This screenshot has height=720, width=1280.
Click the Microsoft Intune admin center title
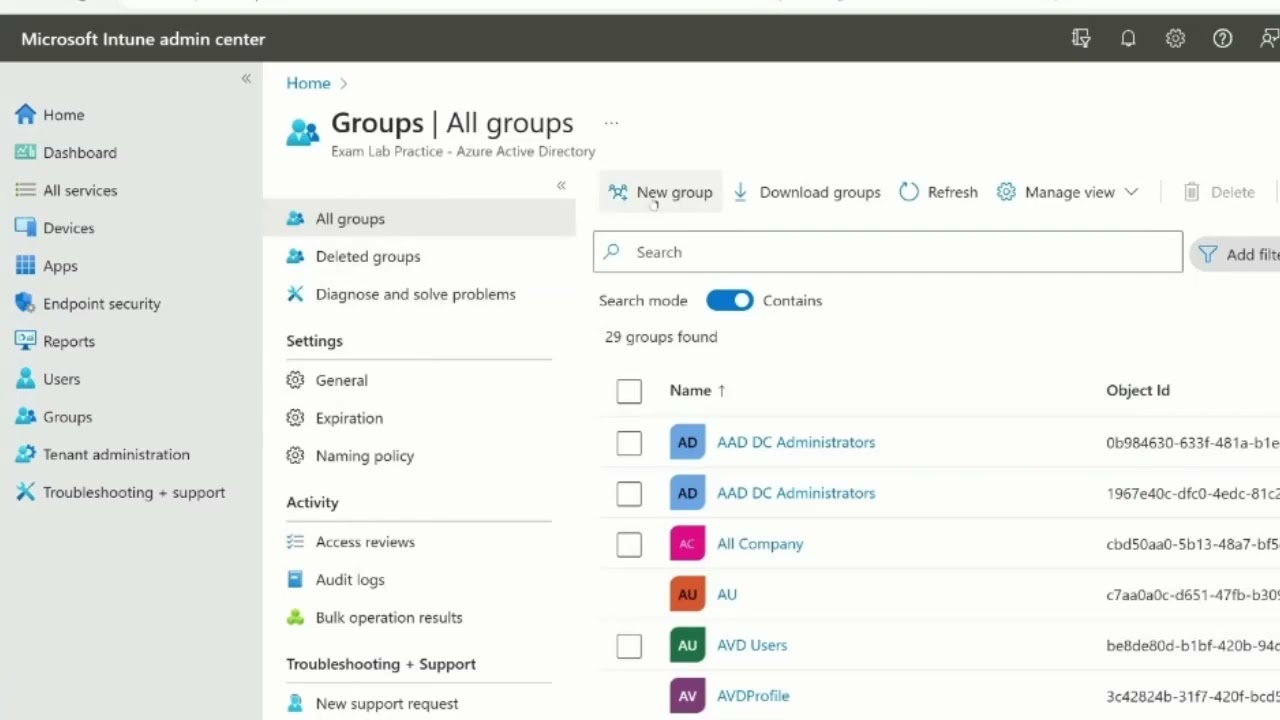[x=143, y=39]
